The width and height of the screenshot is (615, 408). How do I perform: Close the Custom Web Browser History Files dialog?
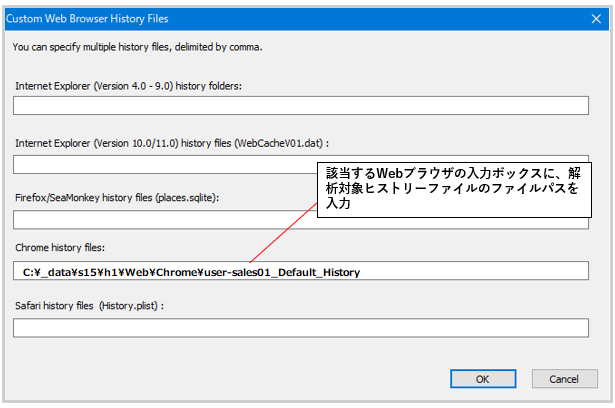(596, 18)
